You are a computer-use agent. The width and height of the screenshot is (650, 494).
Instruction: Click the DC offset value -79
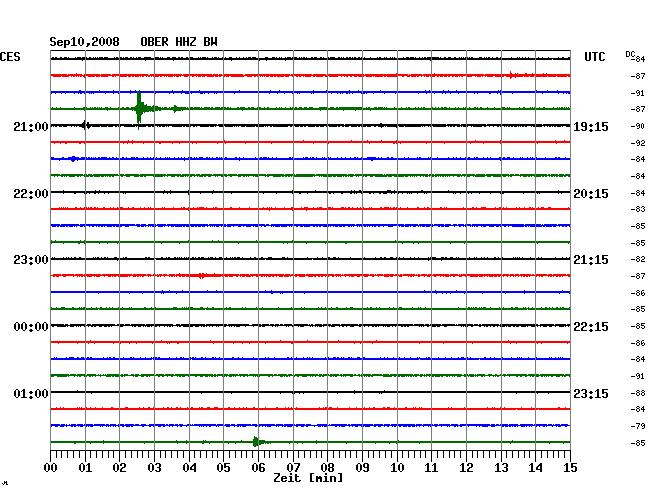[638, 426]
